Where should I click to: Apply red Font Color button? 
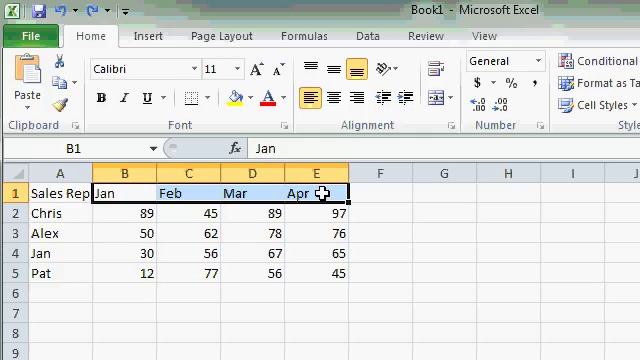pos(268,98)
